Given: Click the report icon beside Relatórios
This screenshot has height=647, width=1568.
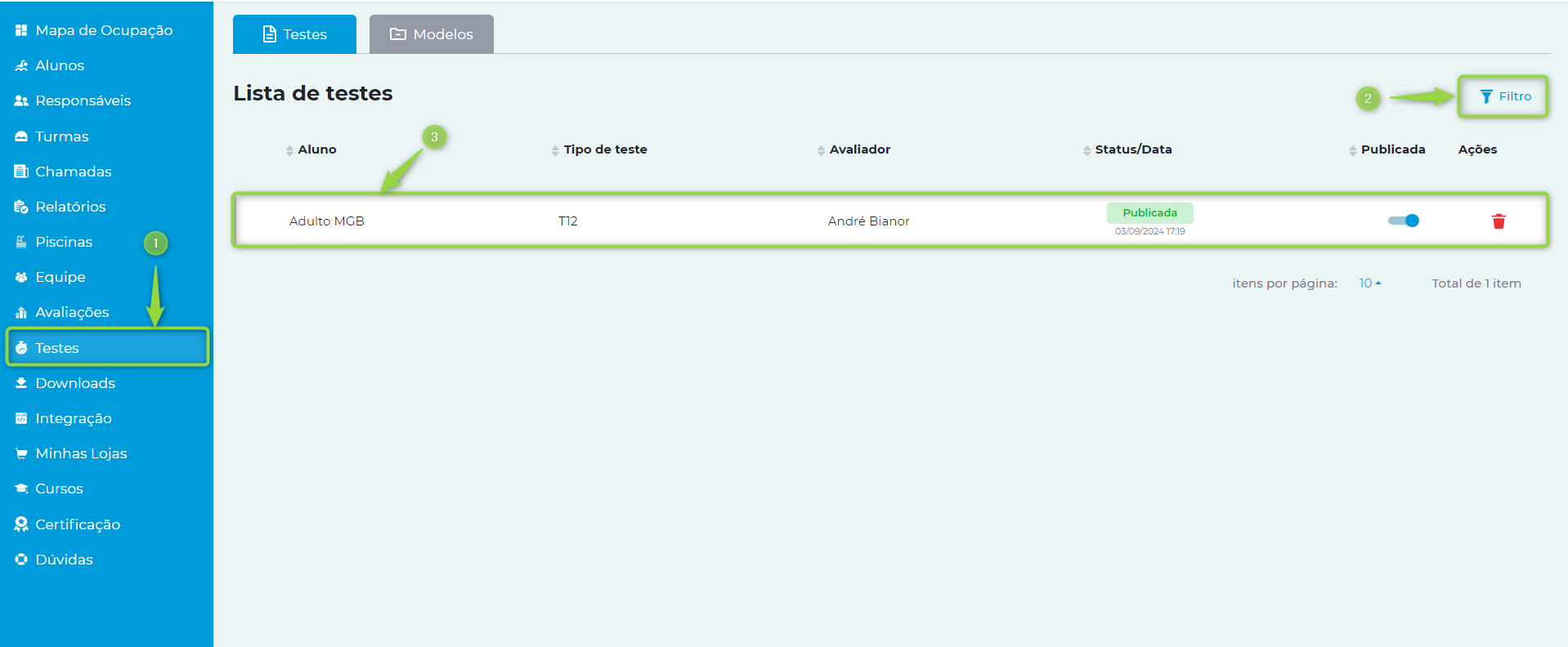Looking at the screenshot, I should pos(21,207).
